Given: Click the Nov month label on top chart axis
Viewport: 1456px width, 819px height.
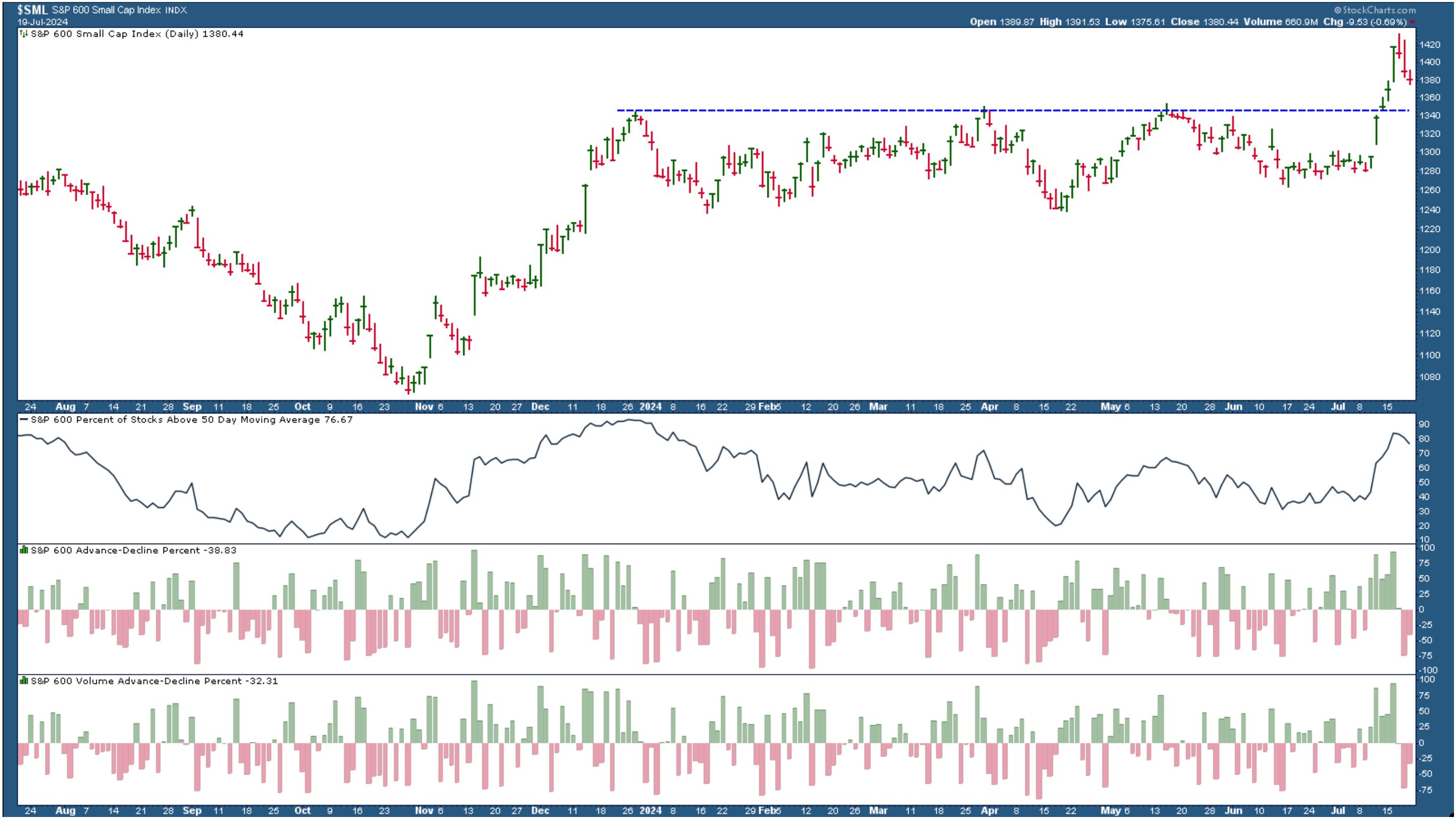Looking at the screenshot, I should [x=423, y=406].
